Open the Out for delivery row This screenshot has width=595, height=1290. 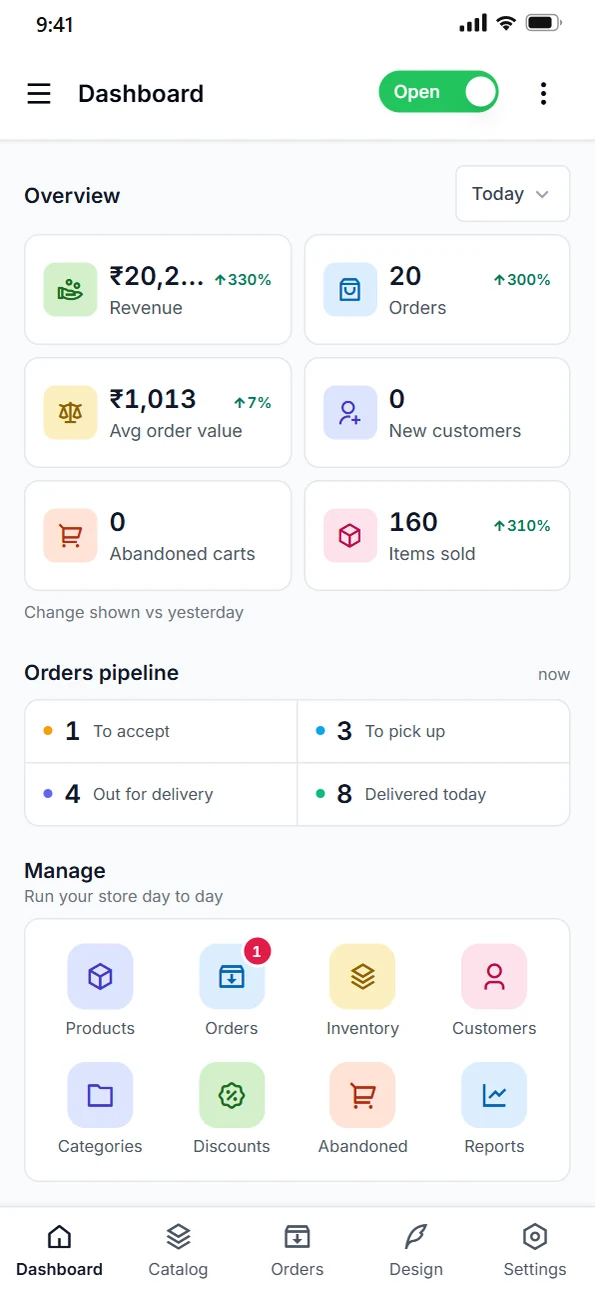(x=161, y=795)
